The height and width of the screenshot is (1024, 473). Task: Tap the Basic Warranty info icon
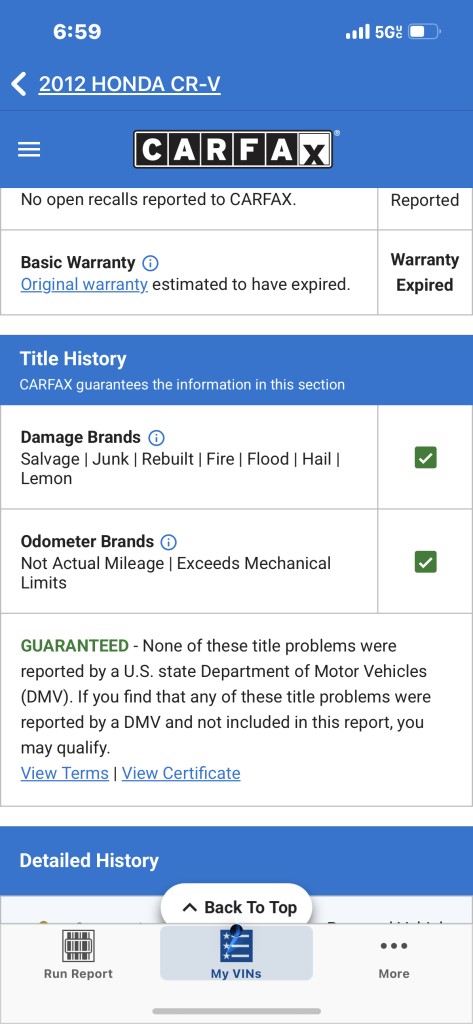click(150, 263)
